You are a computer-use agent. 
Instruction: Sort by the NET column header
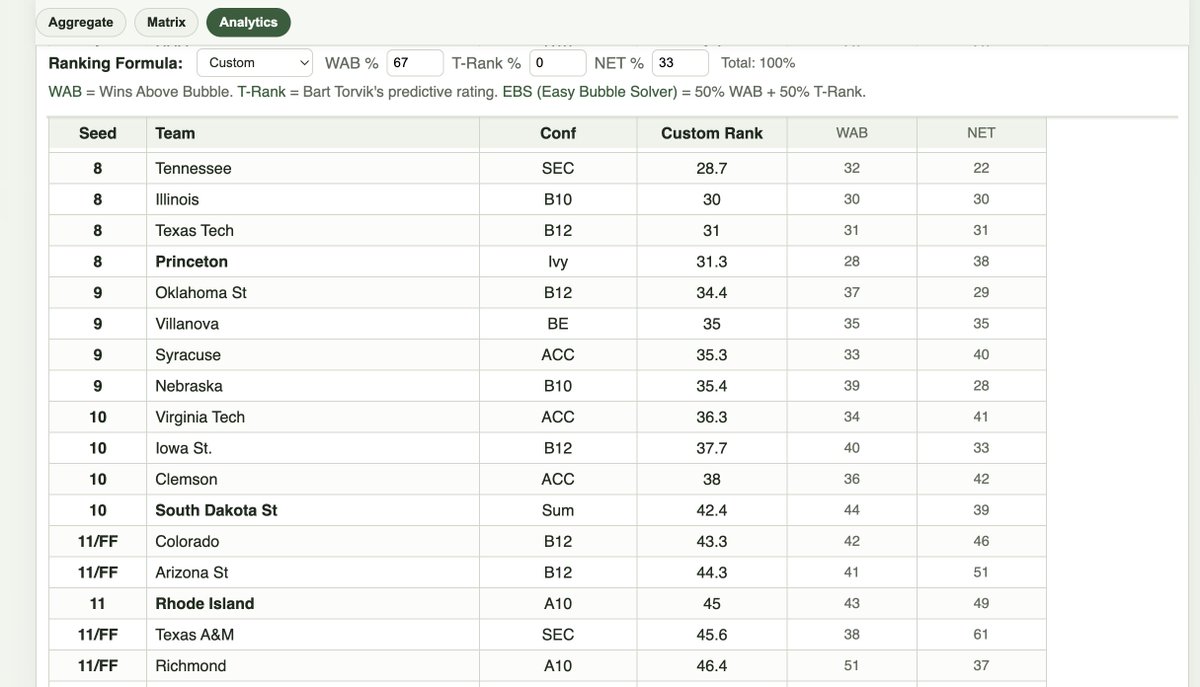981,133
